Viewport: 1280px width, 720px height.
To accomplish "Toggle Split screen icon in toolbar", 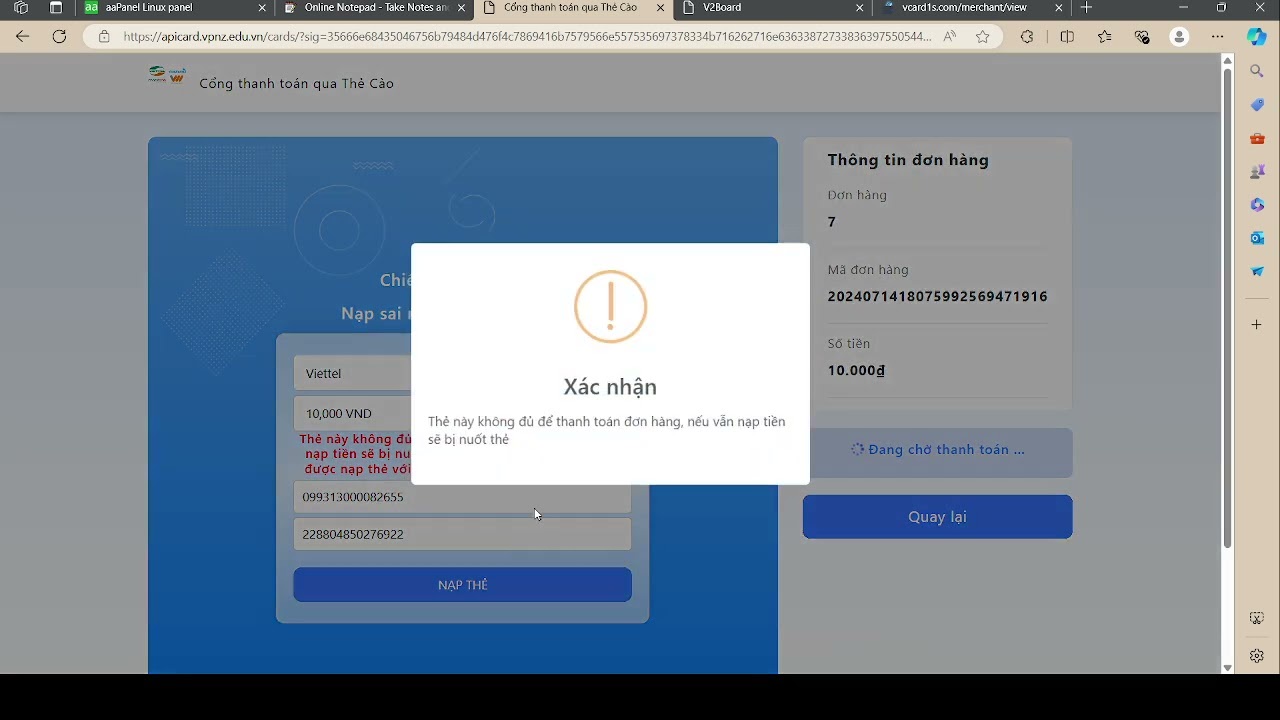I will (1067, 37).
